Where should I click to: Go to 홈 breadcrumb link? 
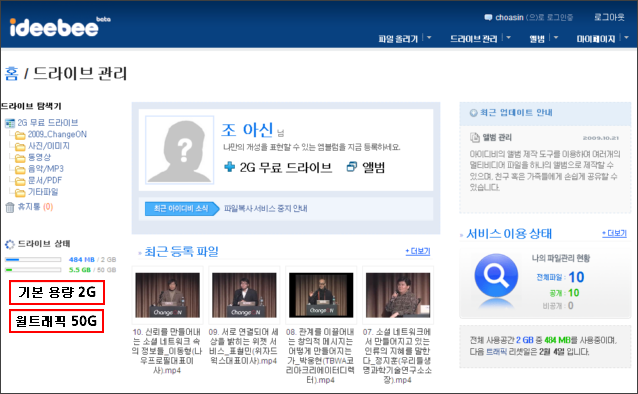pos(11,74)
